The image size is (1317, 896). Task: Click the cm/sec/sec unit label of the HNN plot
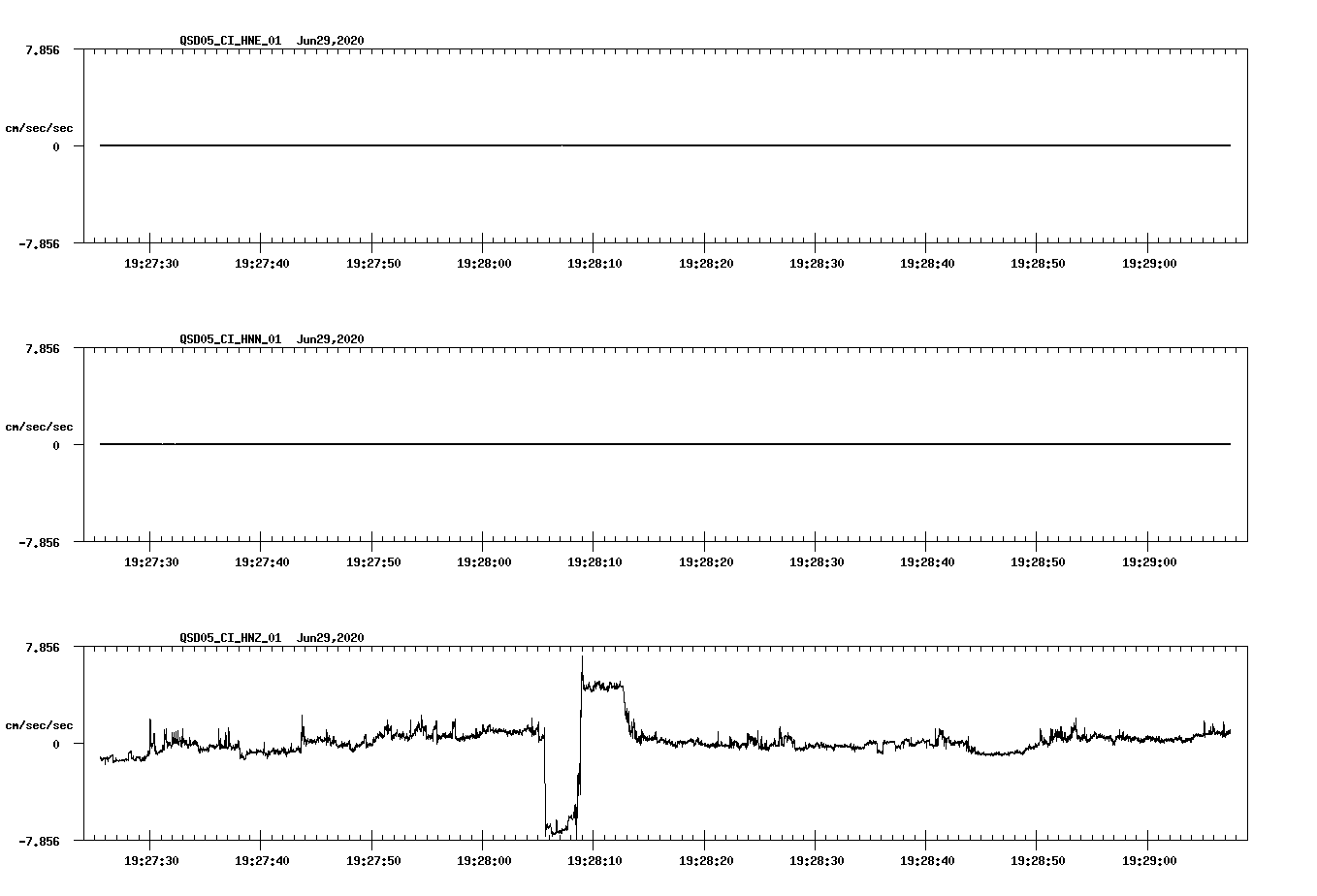click(x=39, y=427)
